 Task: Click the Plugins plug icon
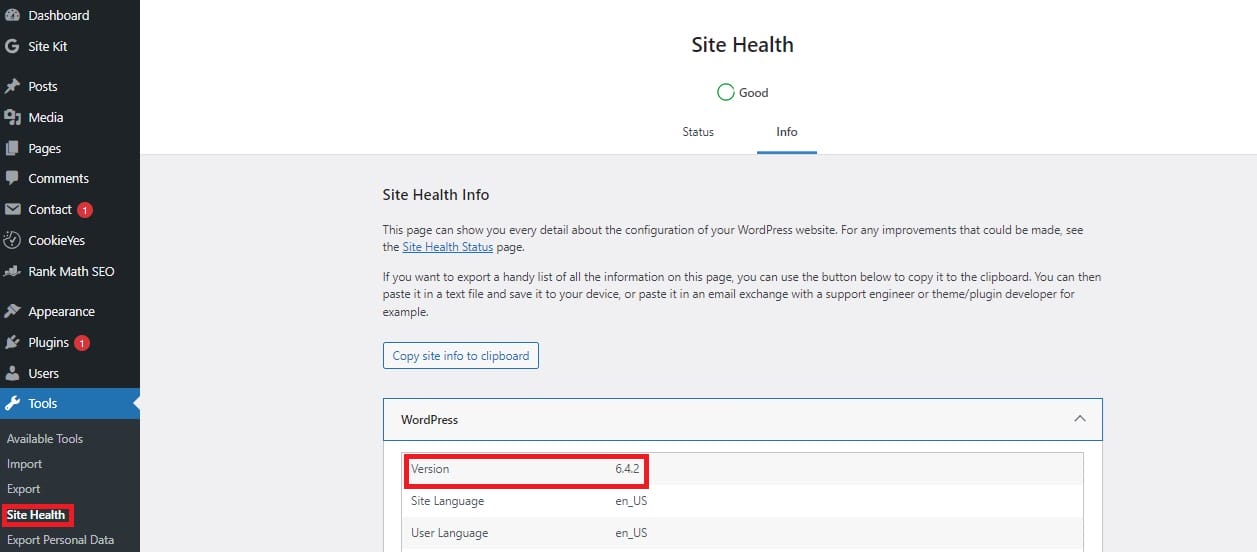click(x=12, y=342)
